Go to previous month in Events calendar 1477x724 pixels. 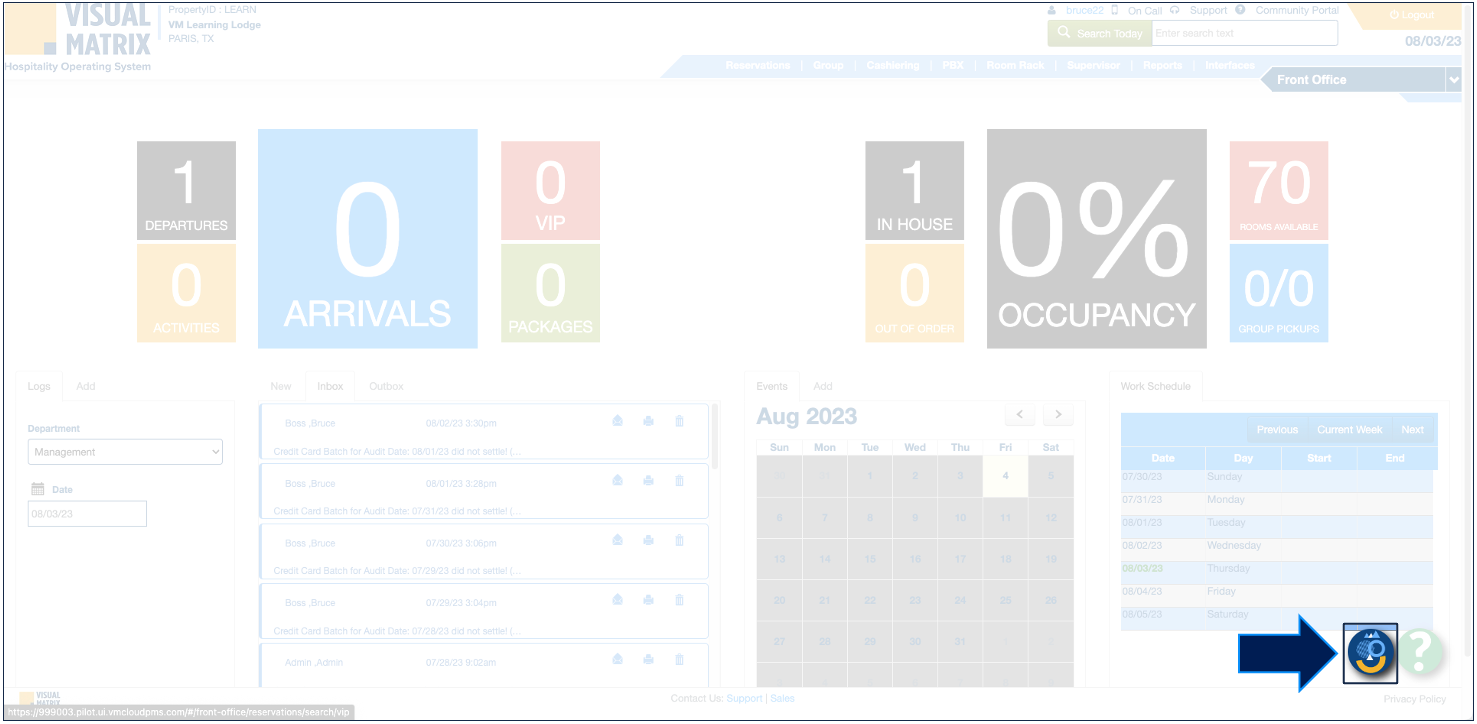click(1019, 414)
